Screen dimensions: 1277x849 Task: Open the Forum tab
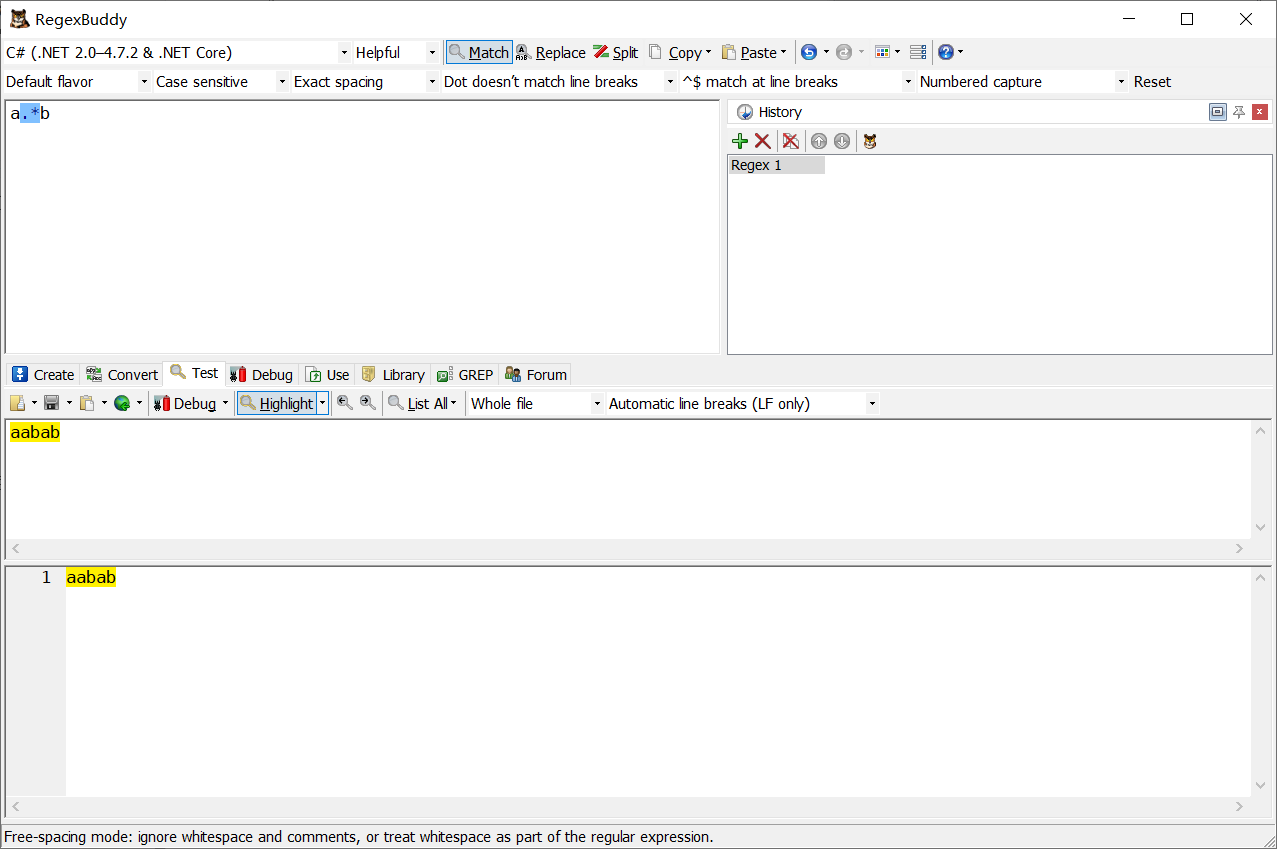536,374
